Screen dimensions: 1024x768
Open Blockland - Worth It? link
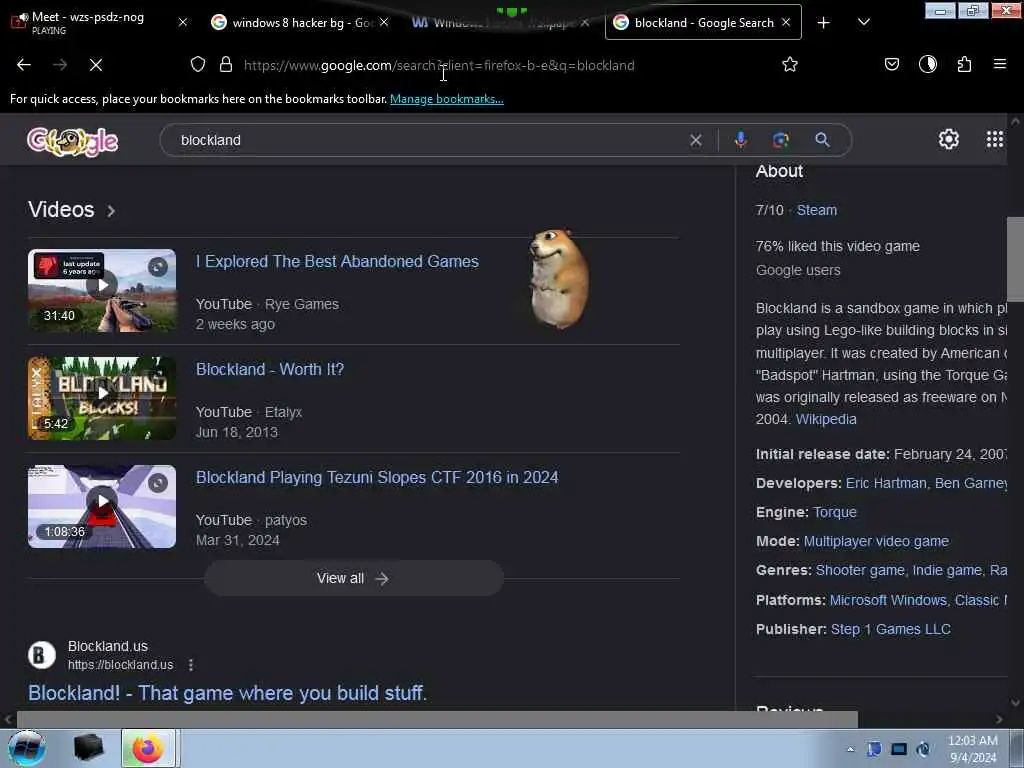coord(270,369)
